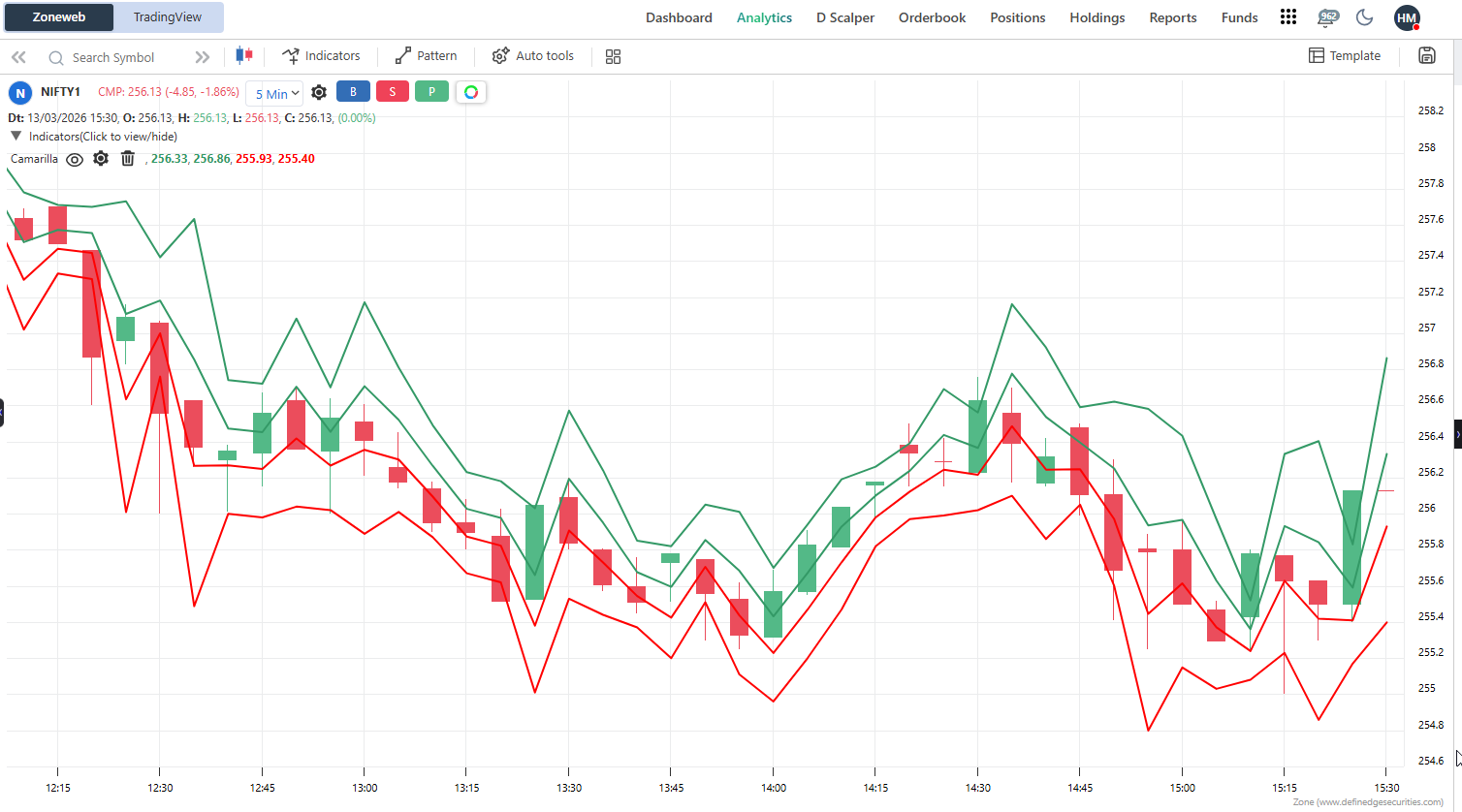
Task: Toggle dark mode with moon icon
Action: [1364, 17]
